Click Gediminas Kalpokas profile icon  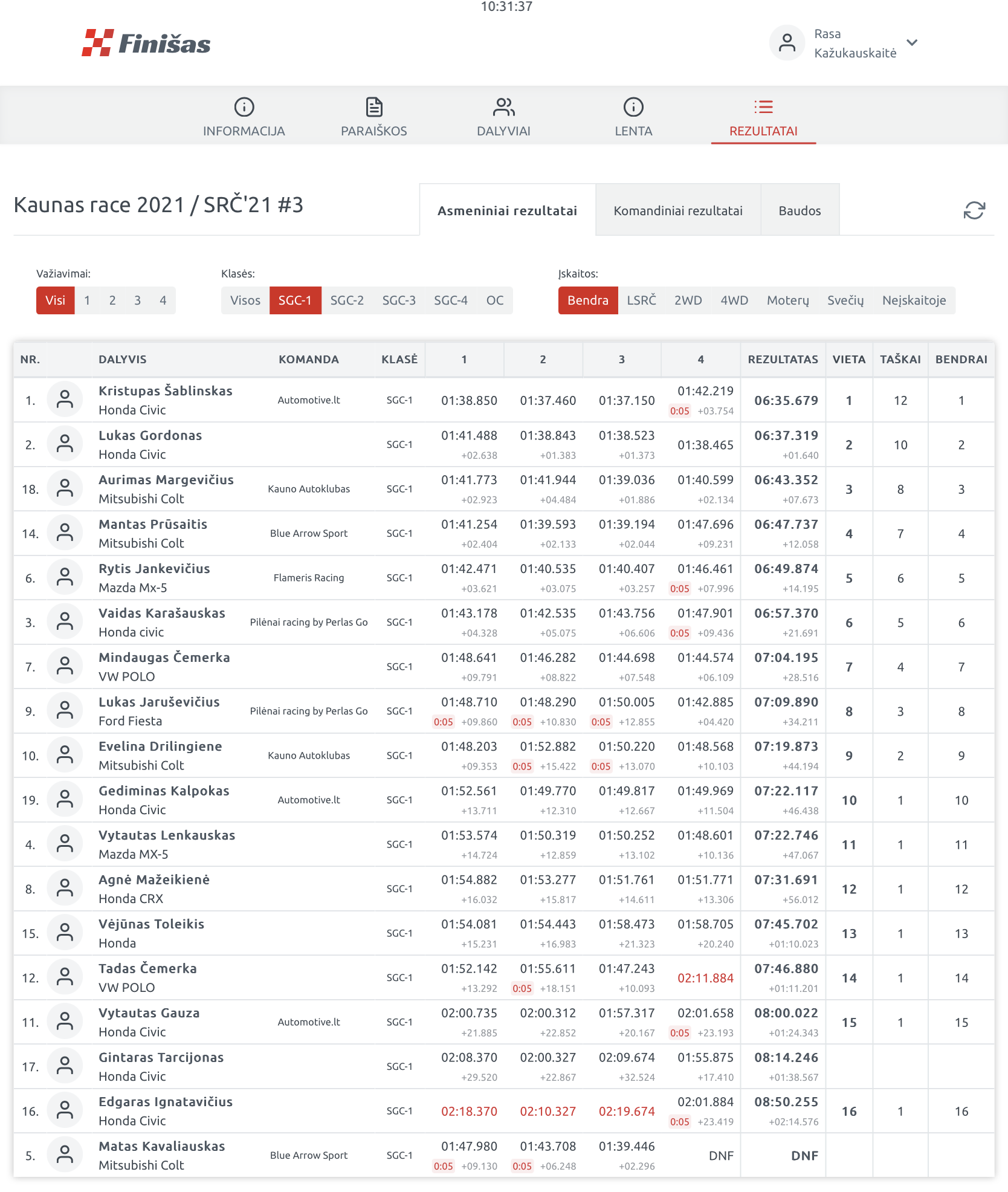(65, 800)
